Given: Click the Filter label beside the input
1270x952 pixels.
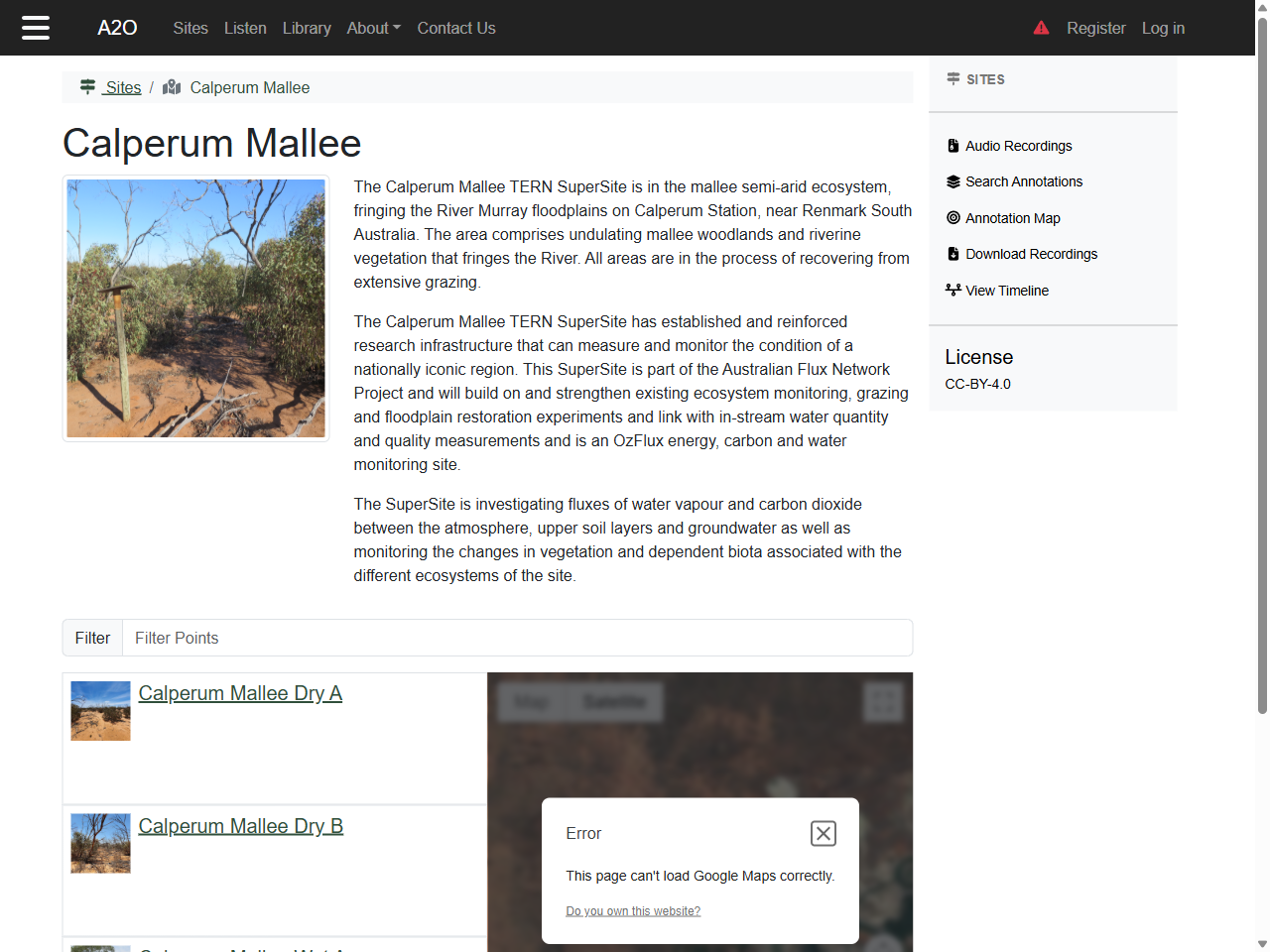Looking at the screenshot, I should click(x=92, y=638).
